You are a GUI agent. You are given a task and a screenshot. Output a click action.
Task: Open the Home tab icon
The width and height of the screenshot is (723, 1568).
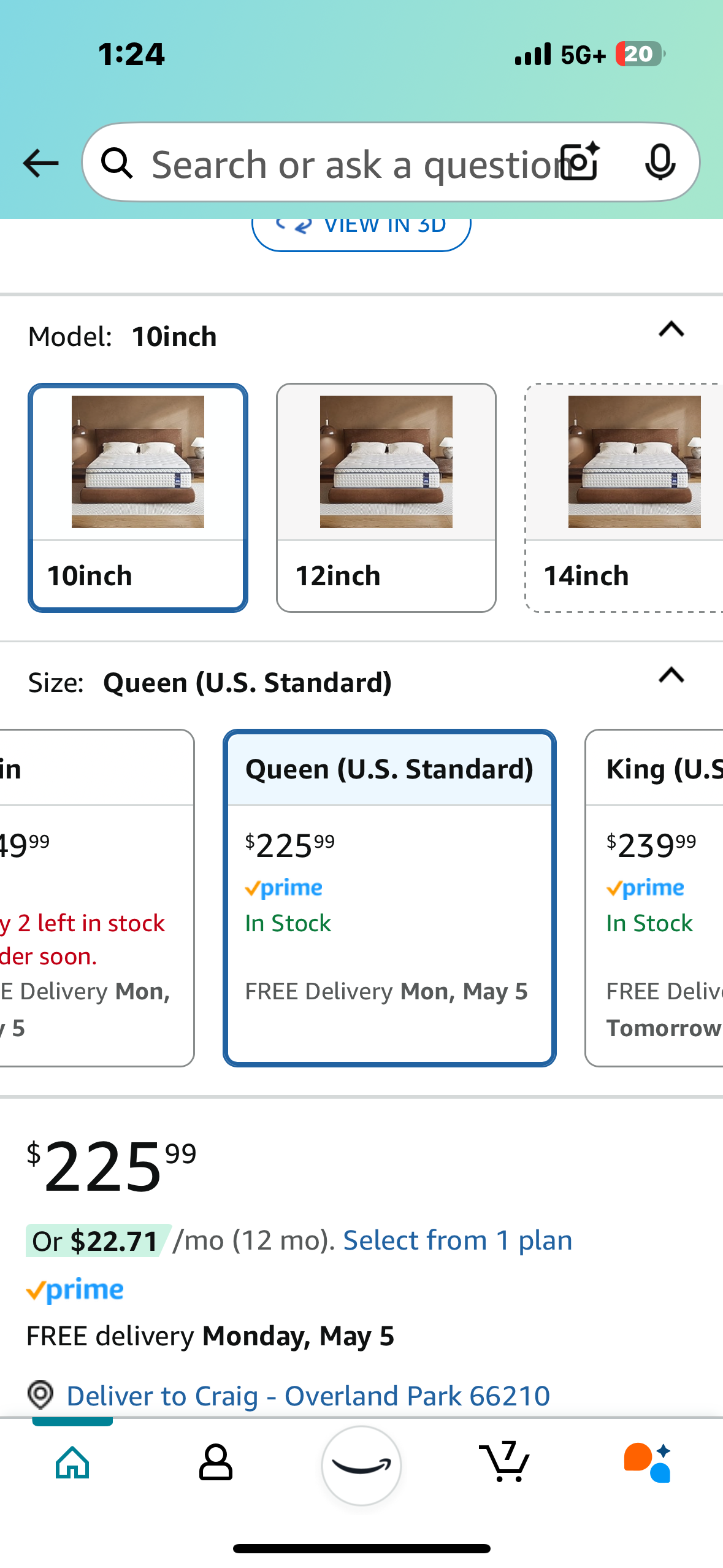click(x=72, y=1462)
